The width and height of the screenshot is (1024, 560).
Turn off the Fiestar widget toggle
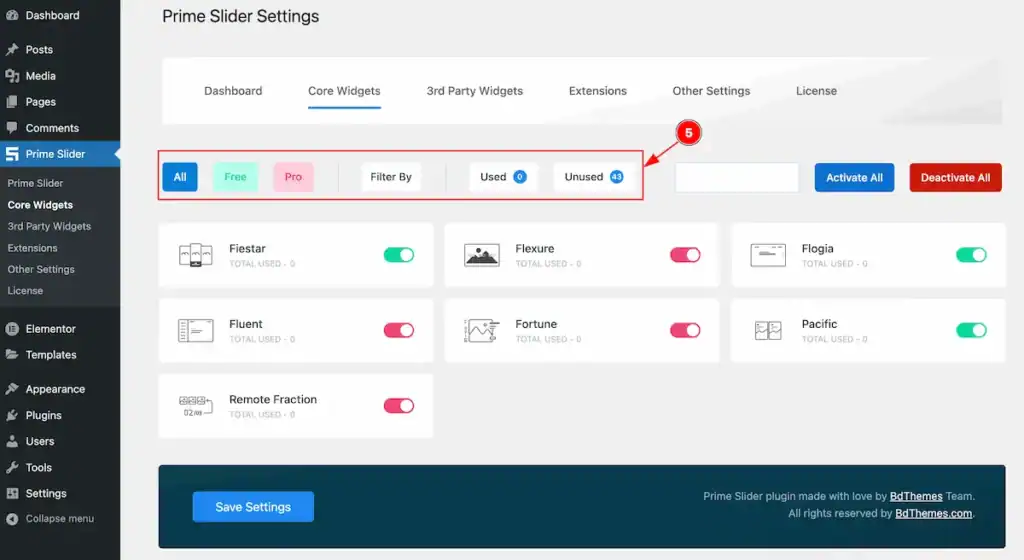pyautogui.click(x=399, y=255)
